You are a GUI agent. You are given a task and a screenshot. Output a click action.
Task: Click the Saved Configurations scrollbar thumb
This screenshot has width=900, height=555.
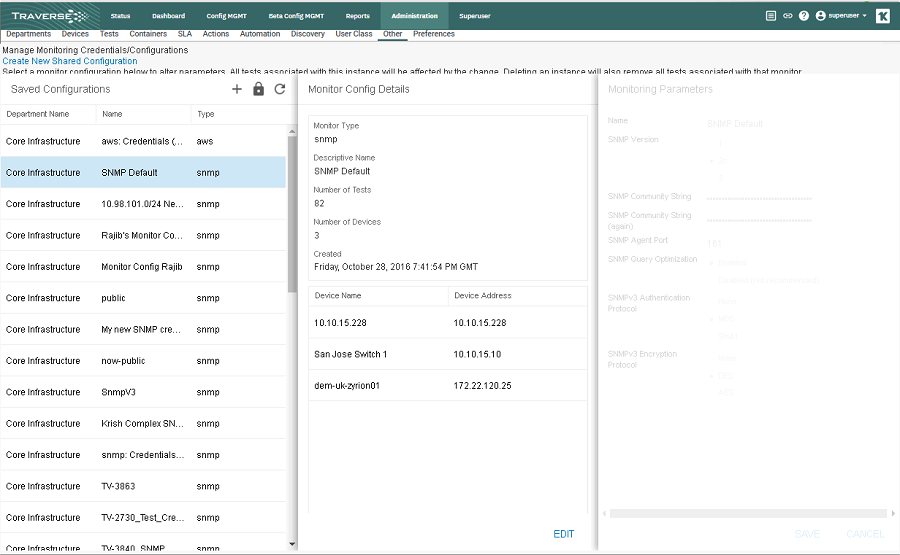click(292, 214)
